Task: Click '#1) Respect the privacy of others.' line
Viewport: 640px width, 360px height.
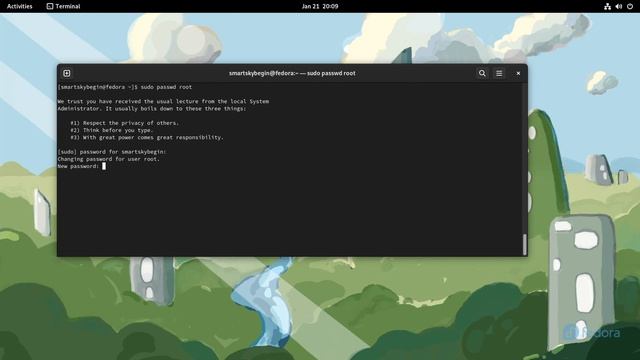Action: pos(124,123)
